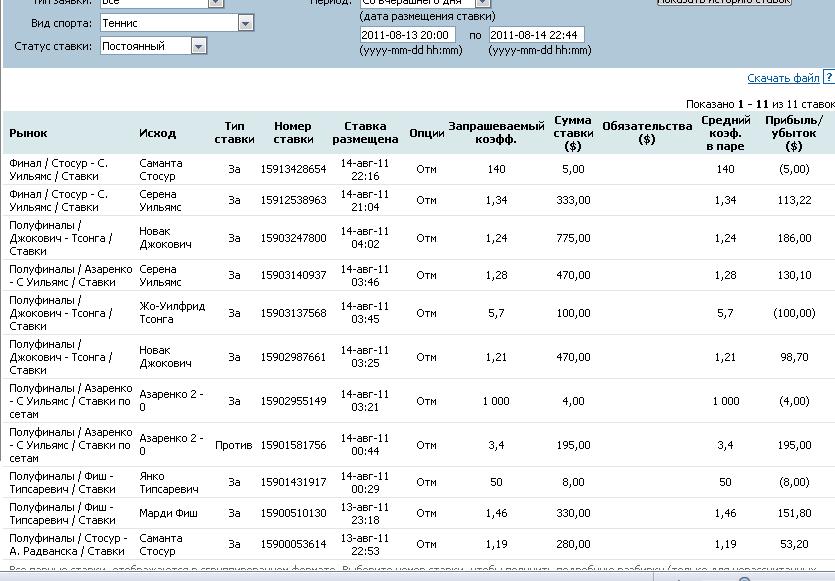Expand the Статус ставки dropdown showing Постоянный
The width and height of the screenshot is (835, 581).
(198, 46)
